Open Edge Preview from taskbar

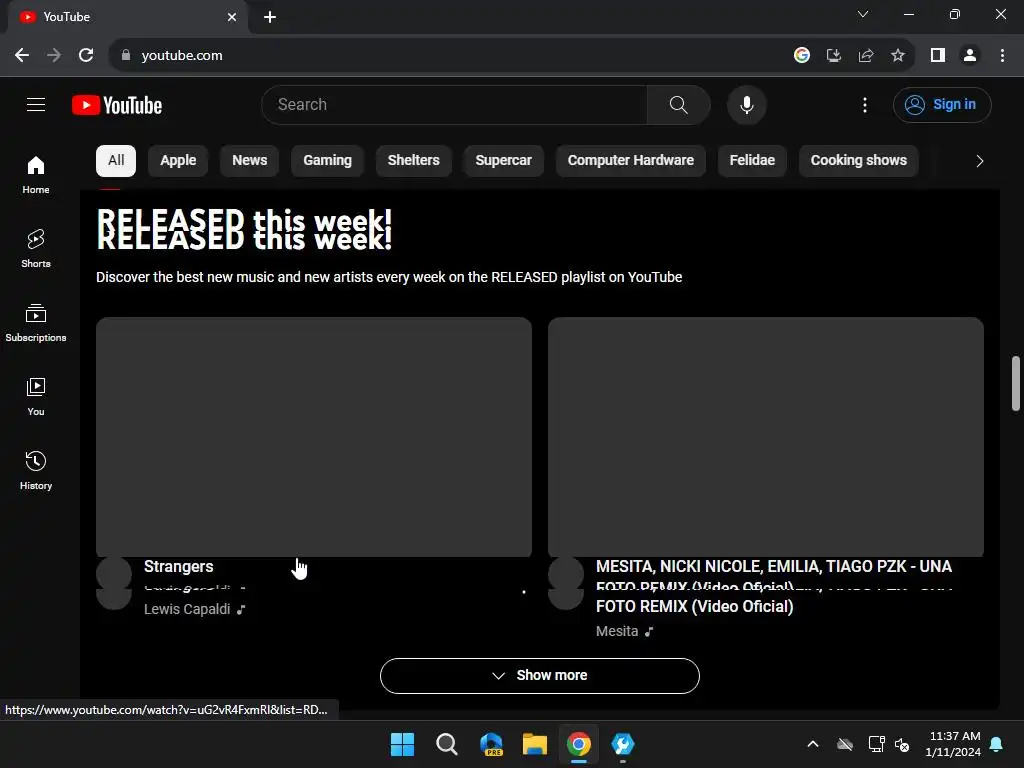[x=491, y=744]
